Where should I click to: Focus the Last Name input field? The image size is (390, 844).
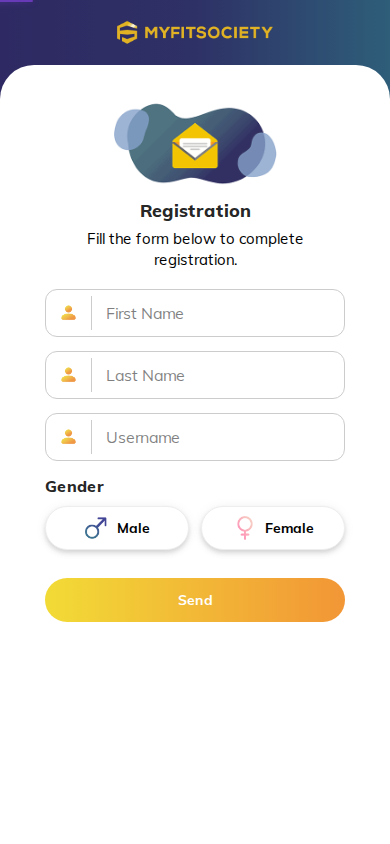coord(195,375)
